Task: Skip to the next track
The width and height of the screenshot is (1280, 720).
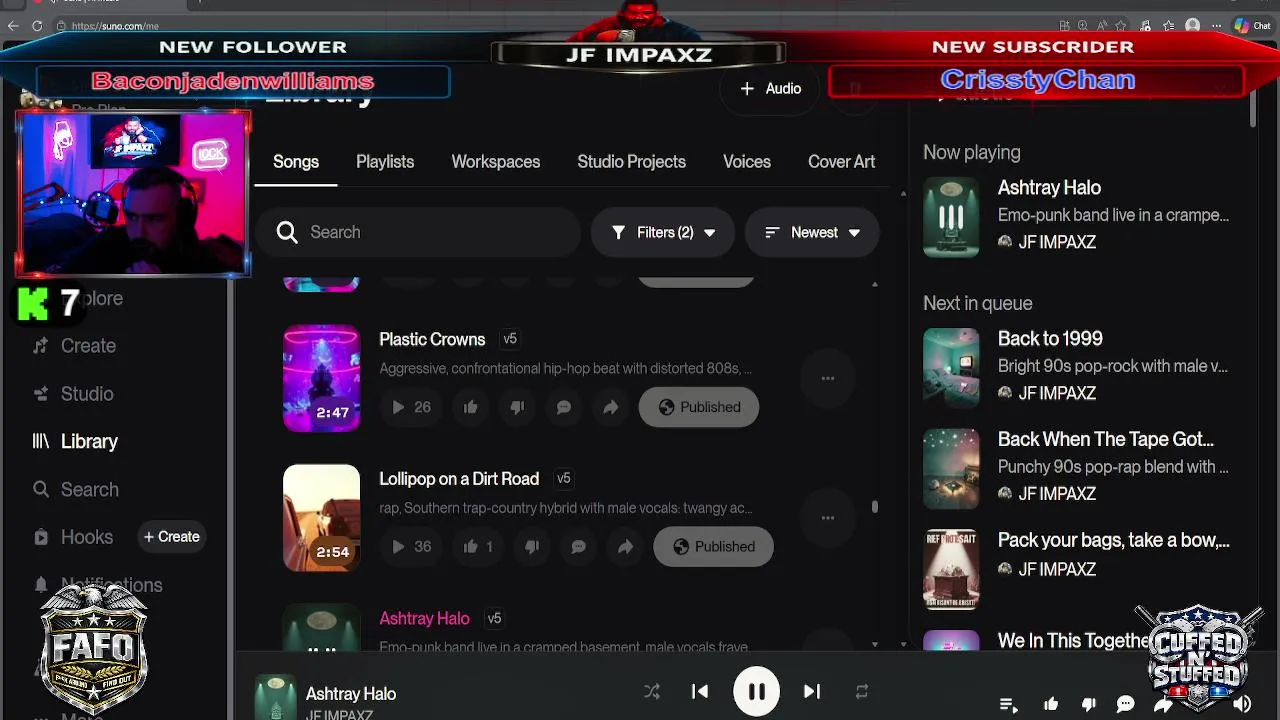Action: (812, 691)
